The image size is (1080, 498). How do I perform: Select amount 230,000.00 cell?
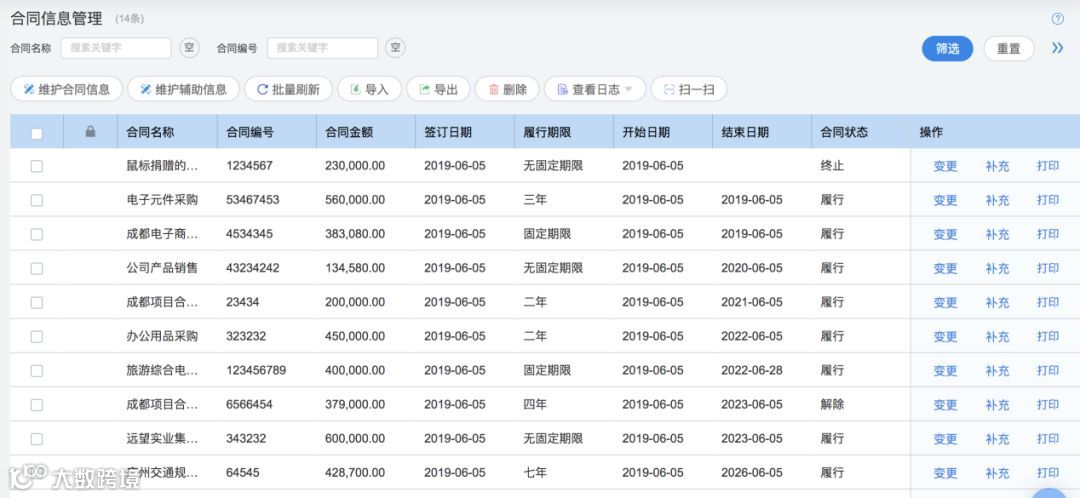(355, 166)
